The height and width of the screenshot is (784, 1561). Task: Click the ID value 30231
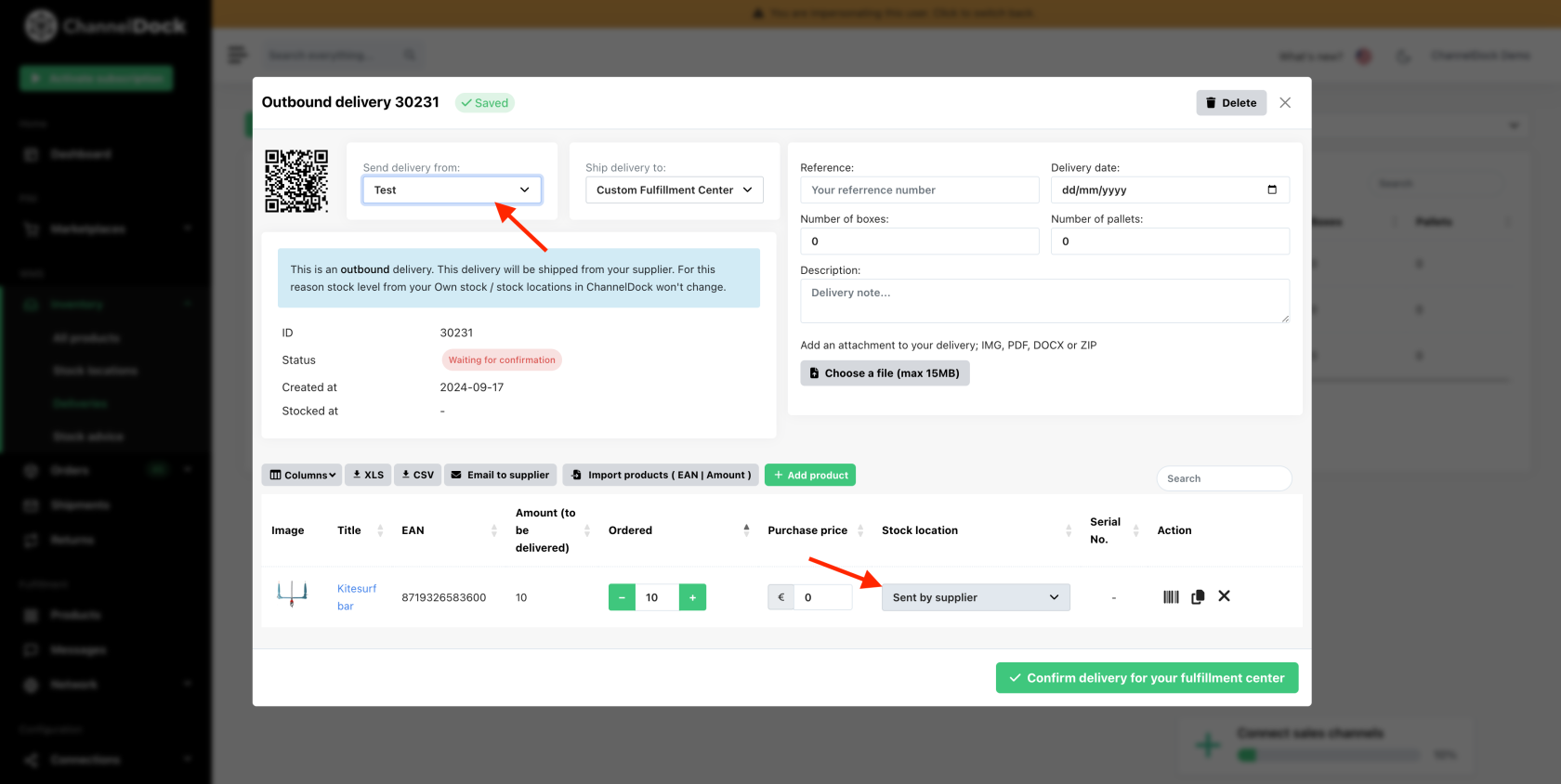[x=456, y=333]
